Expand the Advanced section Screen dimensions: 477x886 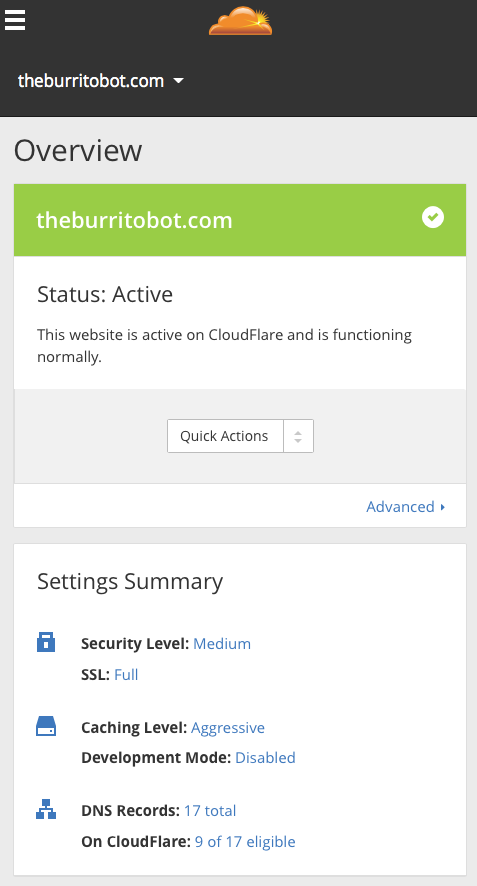point(406,506)
